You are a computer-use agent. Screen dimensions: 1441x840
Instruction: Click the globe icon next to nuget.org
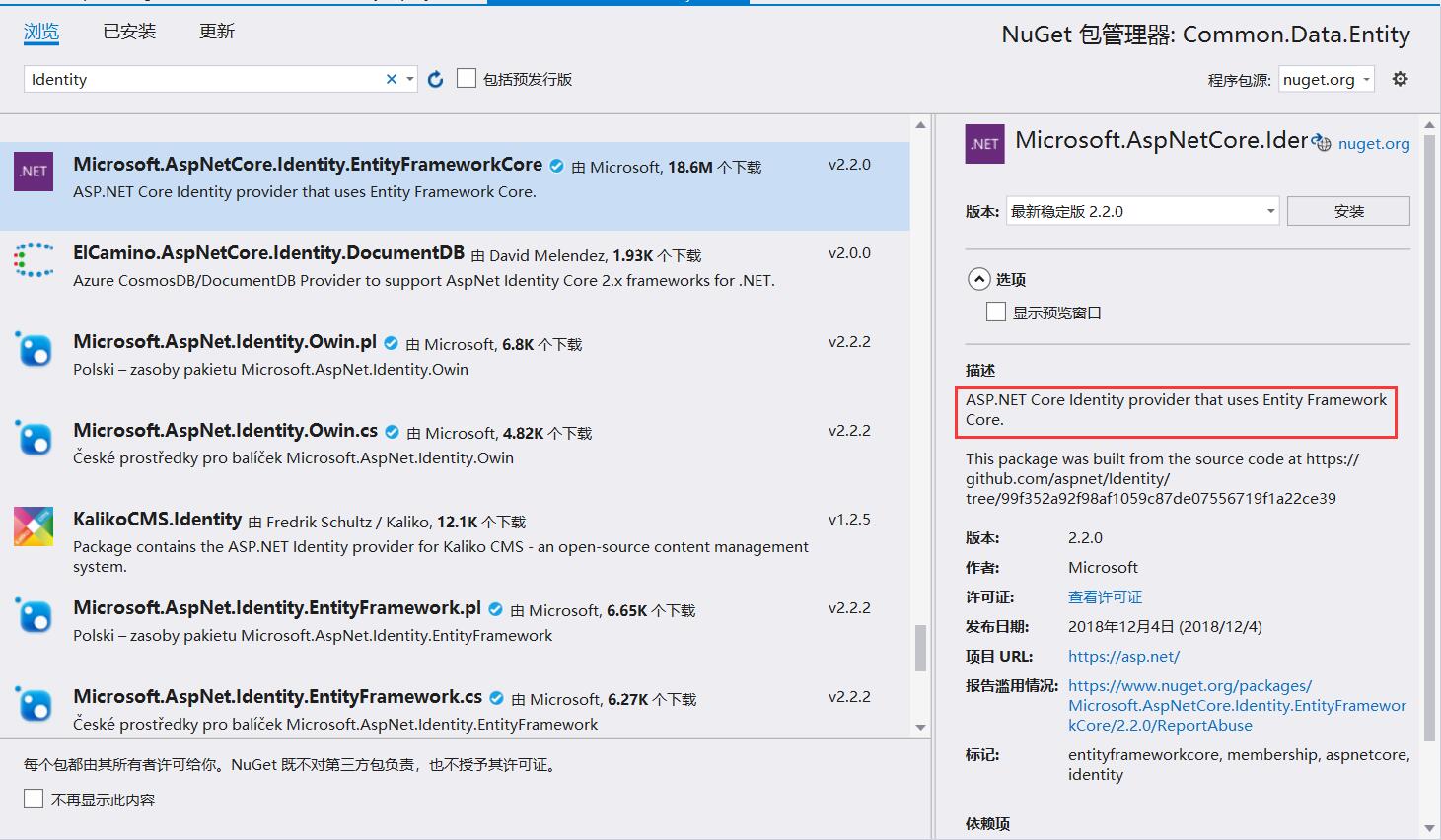point(1322,144)
